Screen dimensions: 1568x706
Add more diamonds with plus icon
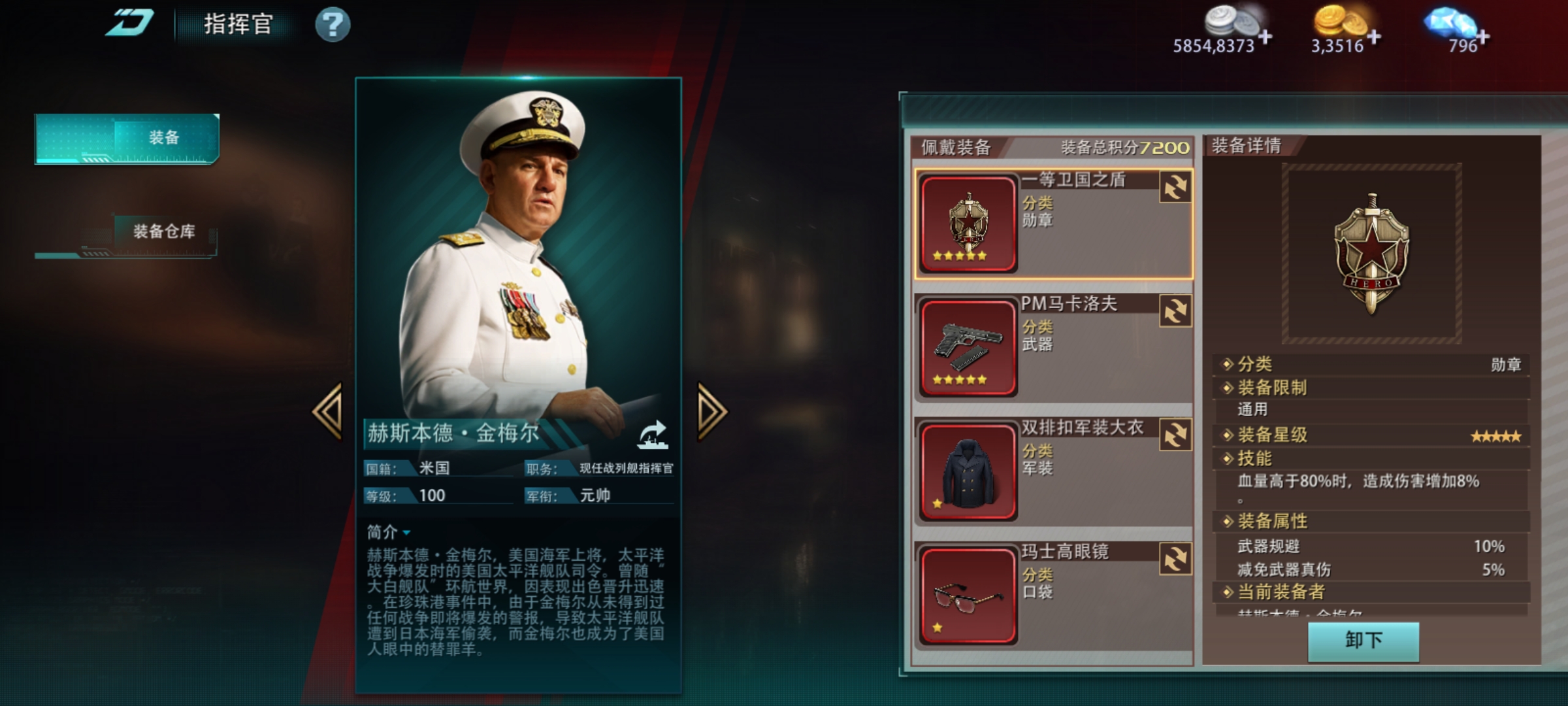click(x=1482, y=37)
